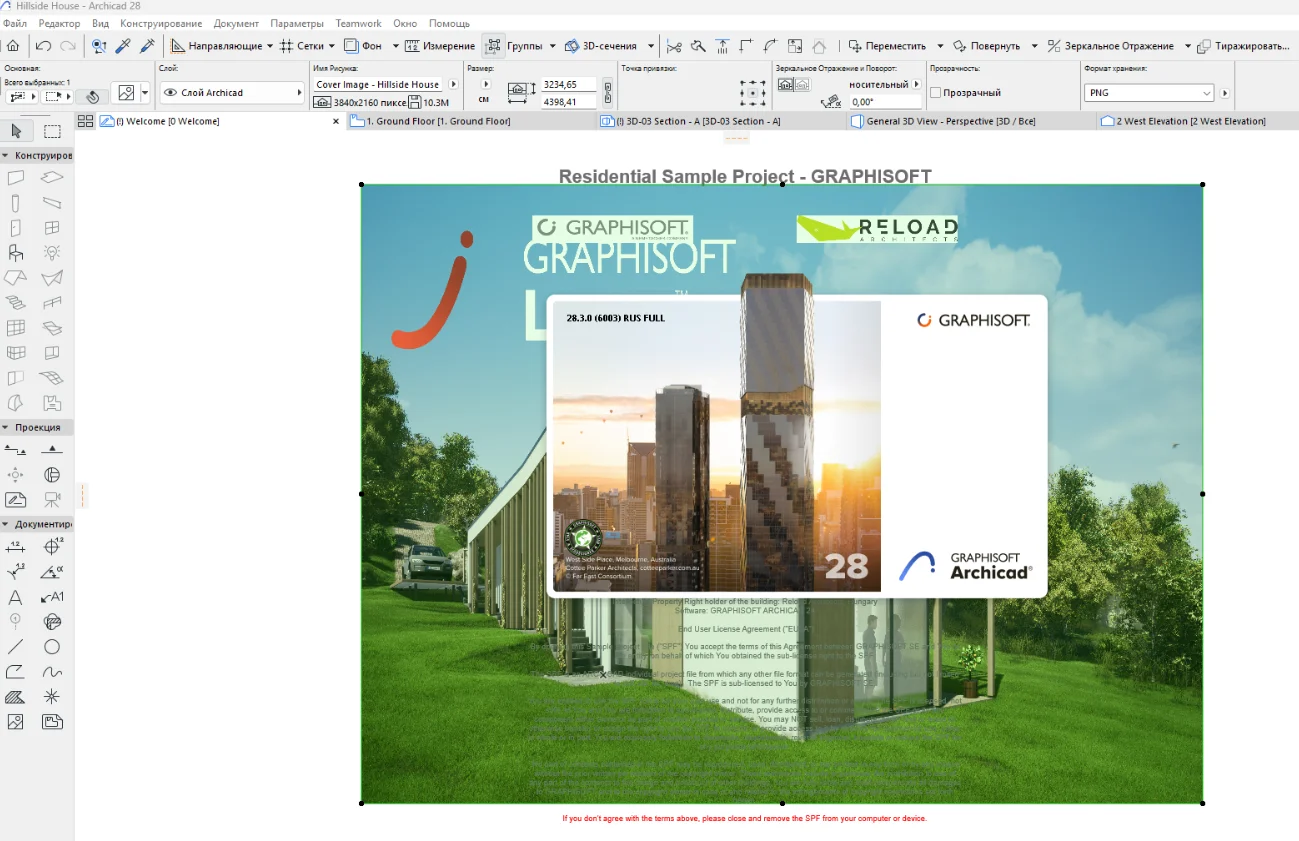The image size is (1299, 841).
Task: Select the Column tool
Action: (16, 203)
